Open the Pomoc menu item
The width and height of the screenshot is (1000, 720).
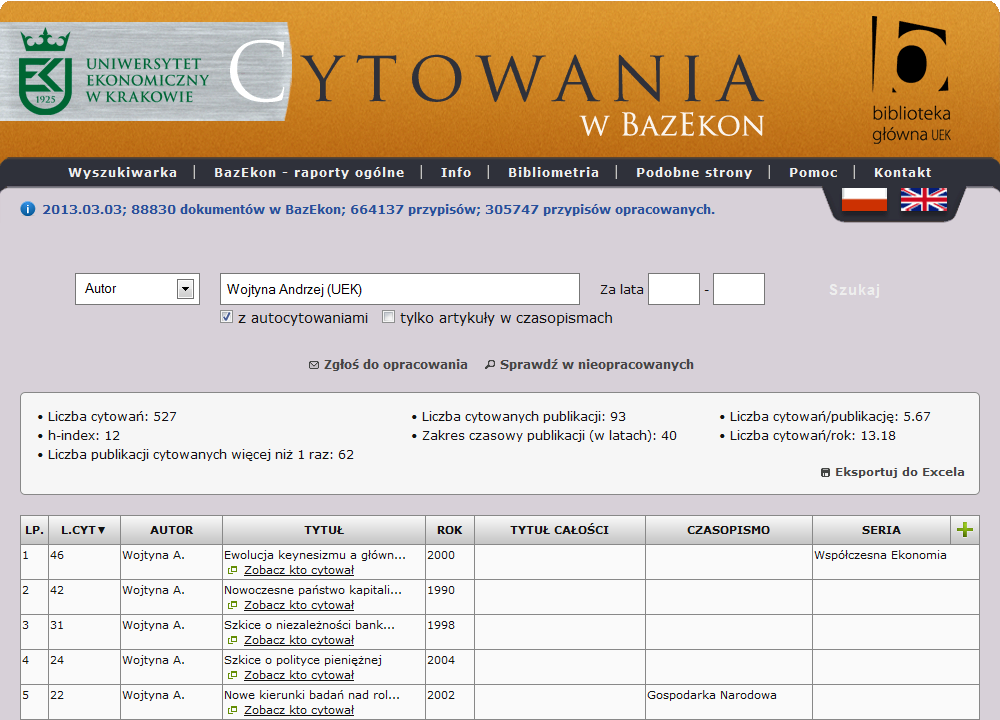point(813,172)
